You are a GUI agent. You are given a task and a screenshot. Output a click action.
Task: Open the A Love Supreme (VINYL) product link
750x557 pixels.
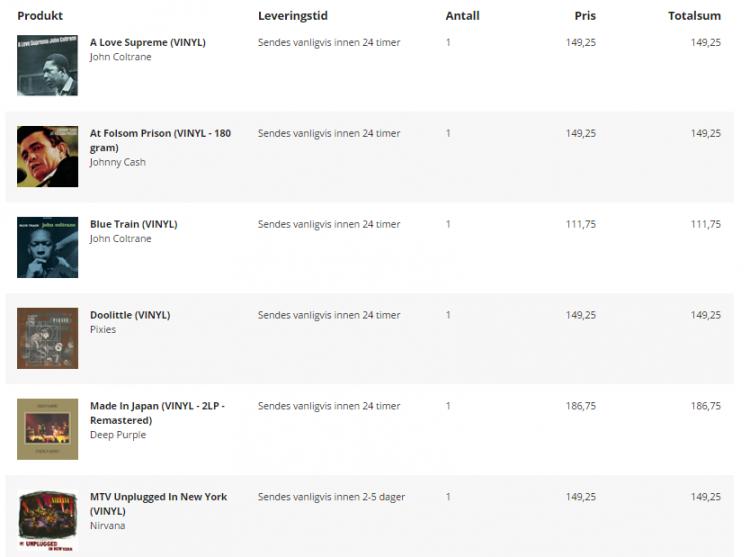pyautogui.click(x=148, y=42)
